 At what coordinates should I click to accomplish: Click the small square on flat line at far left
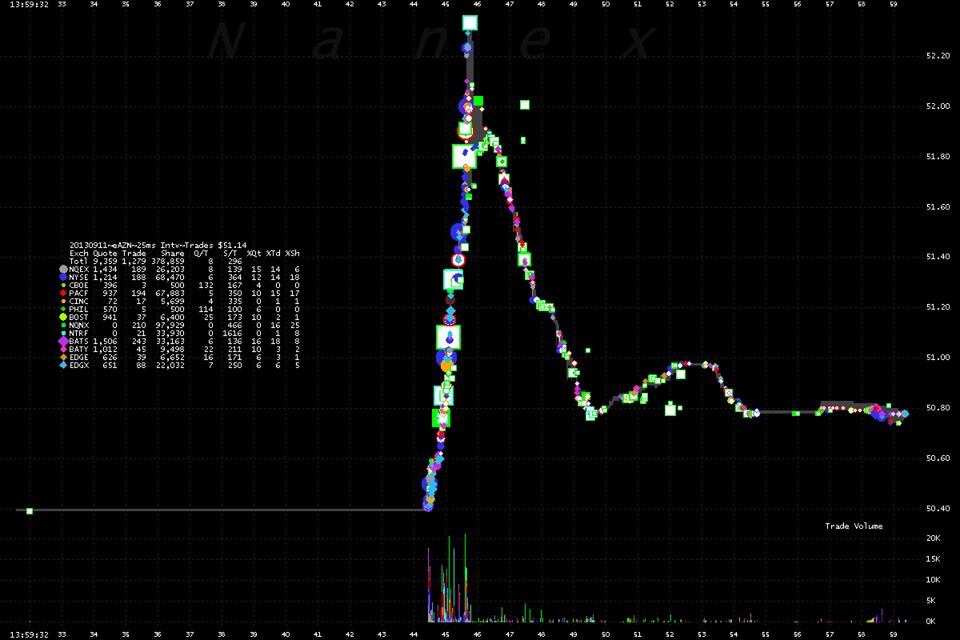(x=30, y=511)
